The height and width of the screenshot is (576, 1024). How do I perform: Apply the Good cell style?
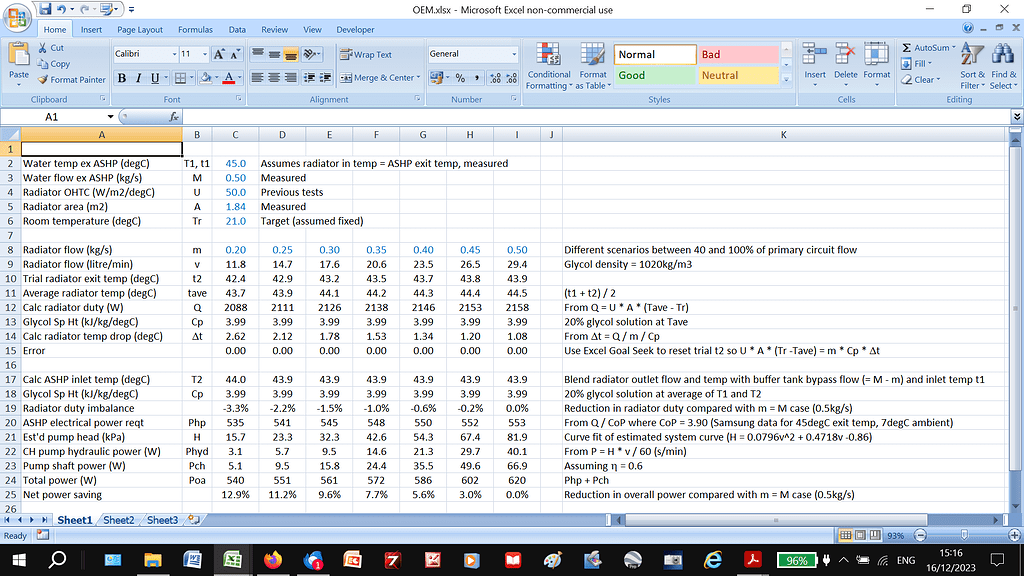(x=655, y=75)
